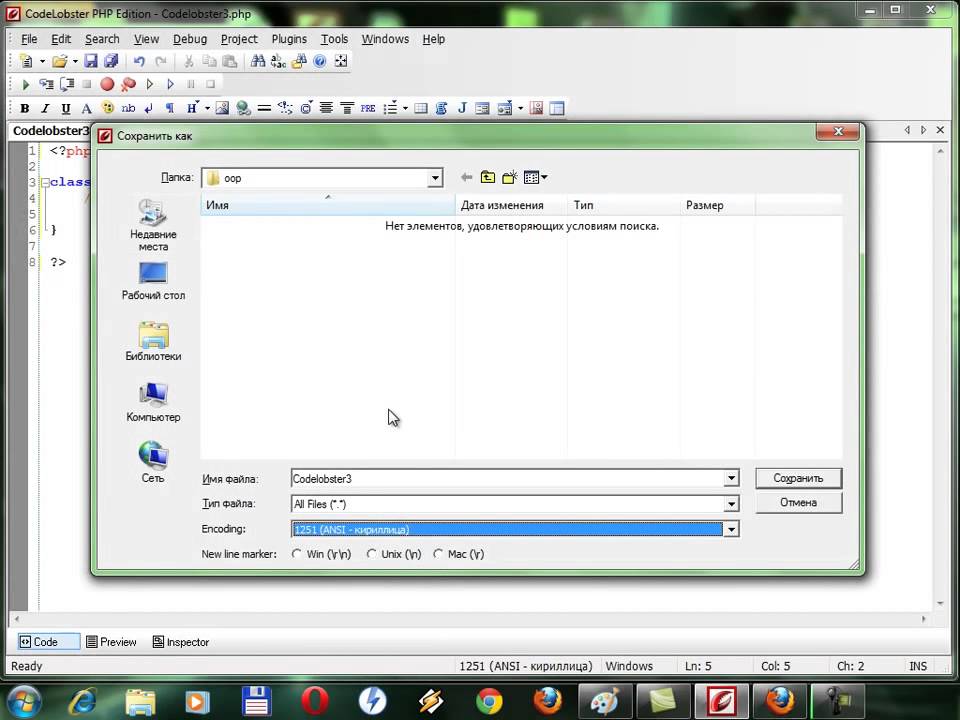Click the Find binoculars icon
960x720 pixels.
[x=258, y=61]
